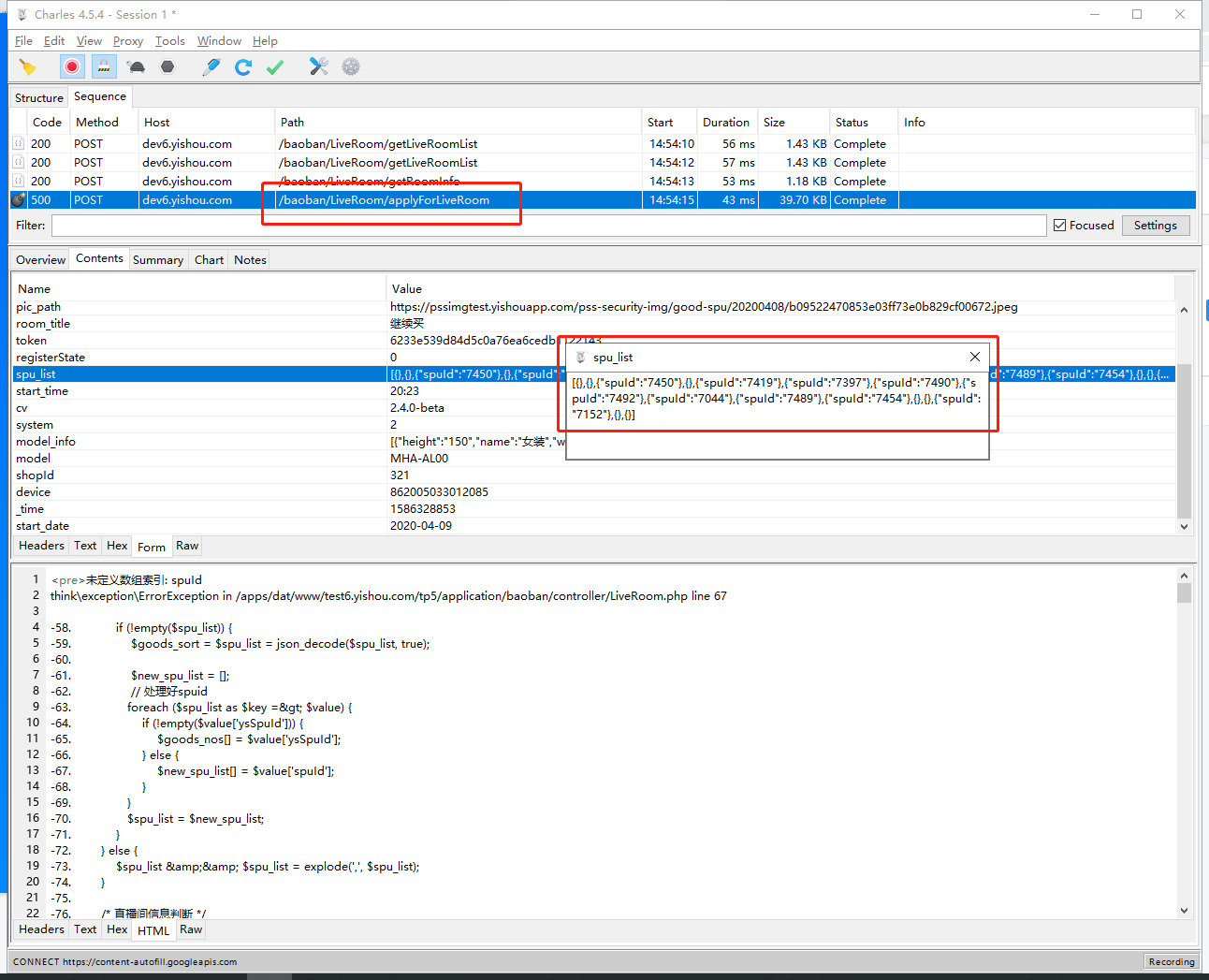Open the tools wrench icon
This screenshot has height=980, width=1209.
[319, 66]
